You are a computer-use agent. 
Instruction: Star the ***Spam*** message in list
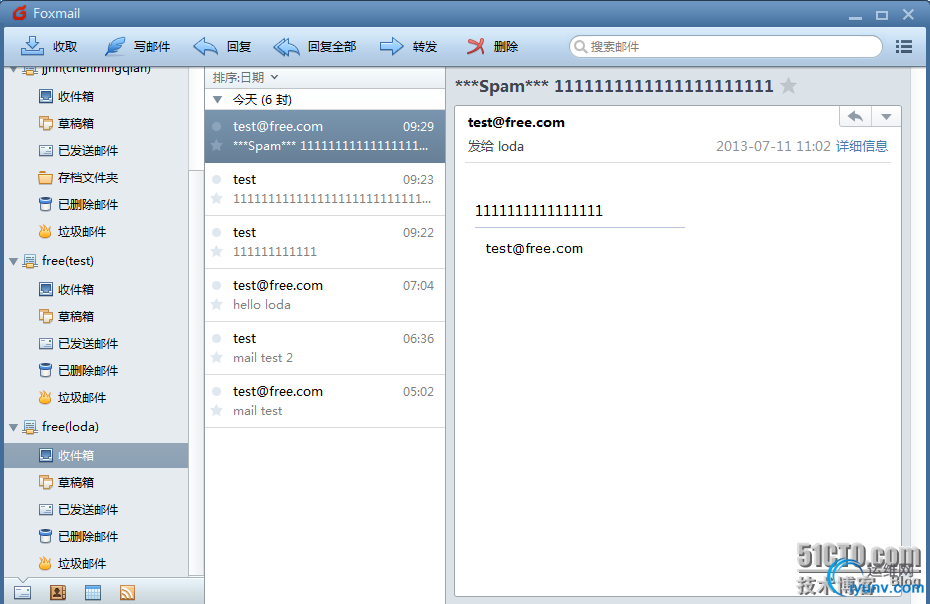pyautogui.click(x=217, y=145)
